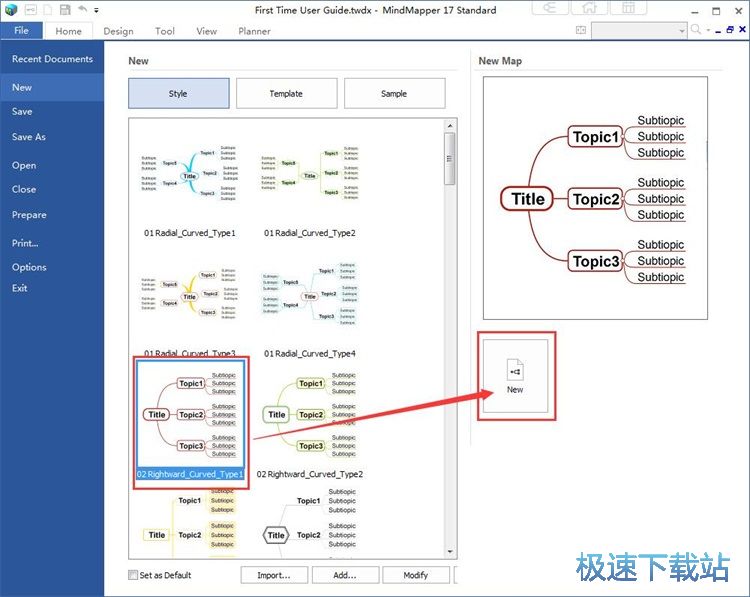The image size is (750, 597).
Task: Click Save in the File sidebar
Action: (52, 111)
